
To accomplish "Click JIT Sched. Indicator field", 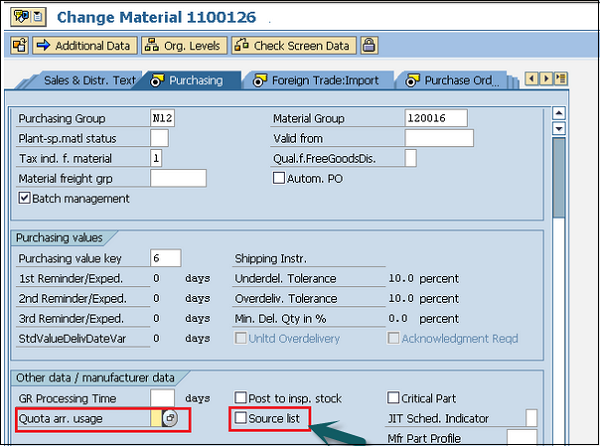I will point(531,418).
